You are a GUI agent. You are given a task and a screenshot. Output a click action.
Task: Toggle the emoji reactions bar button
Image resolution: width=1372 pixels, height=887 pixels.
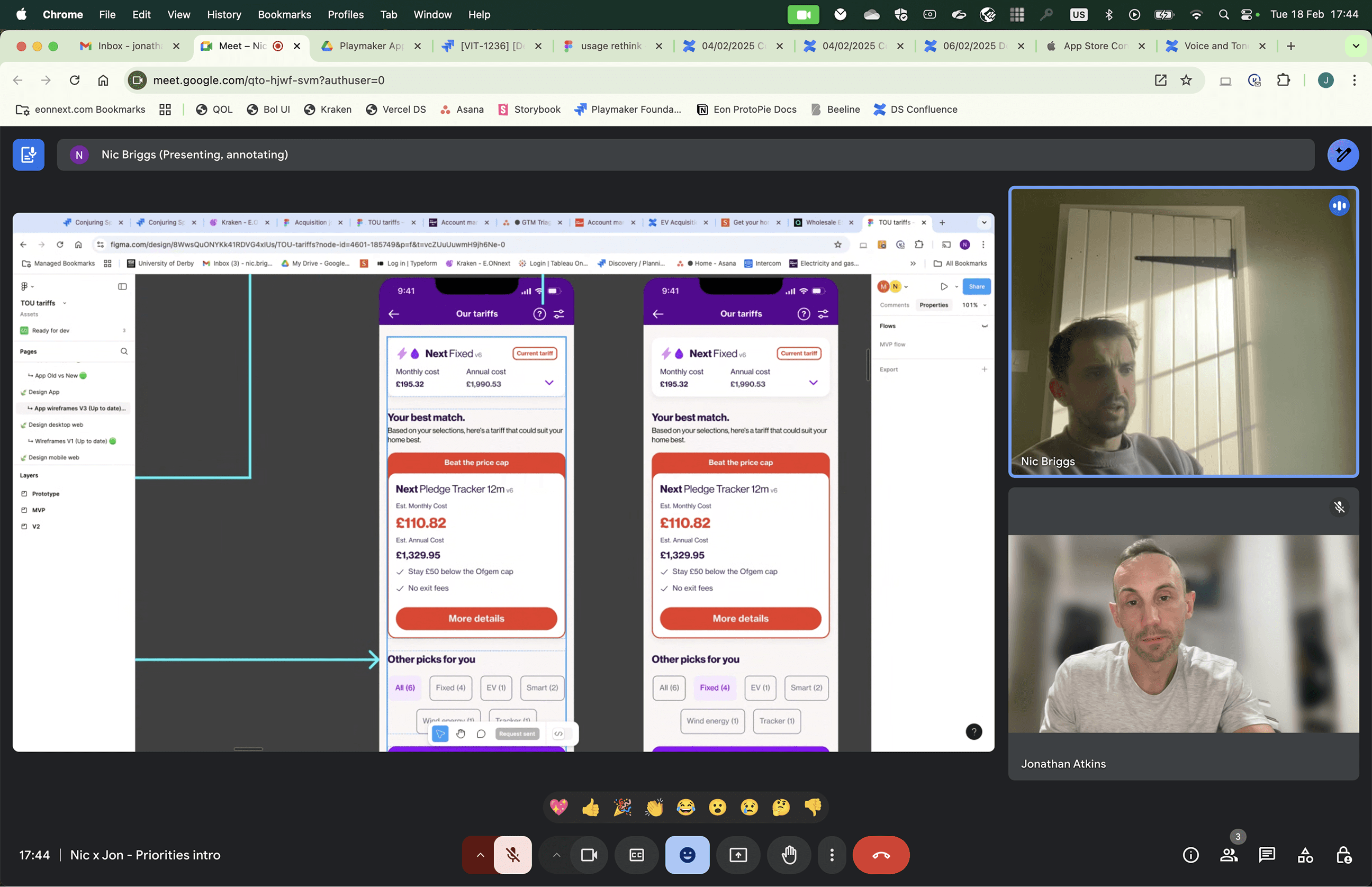click(687, 855)
